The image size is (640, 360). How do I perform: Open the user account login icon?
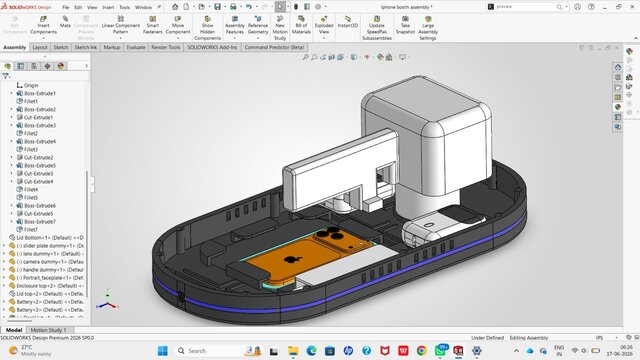(x=578, y=7)
